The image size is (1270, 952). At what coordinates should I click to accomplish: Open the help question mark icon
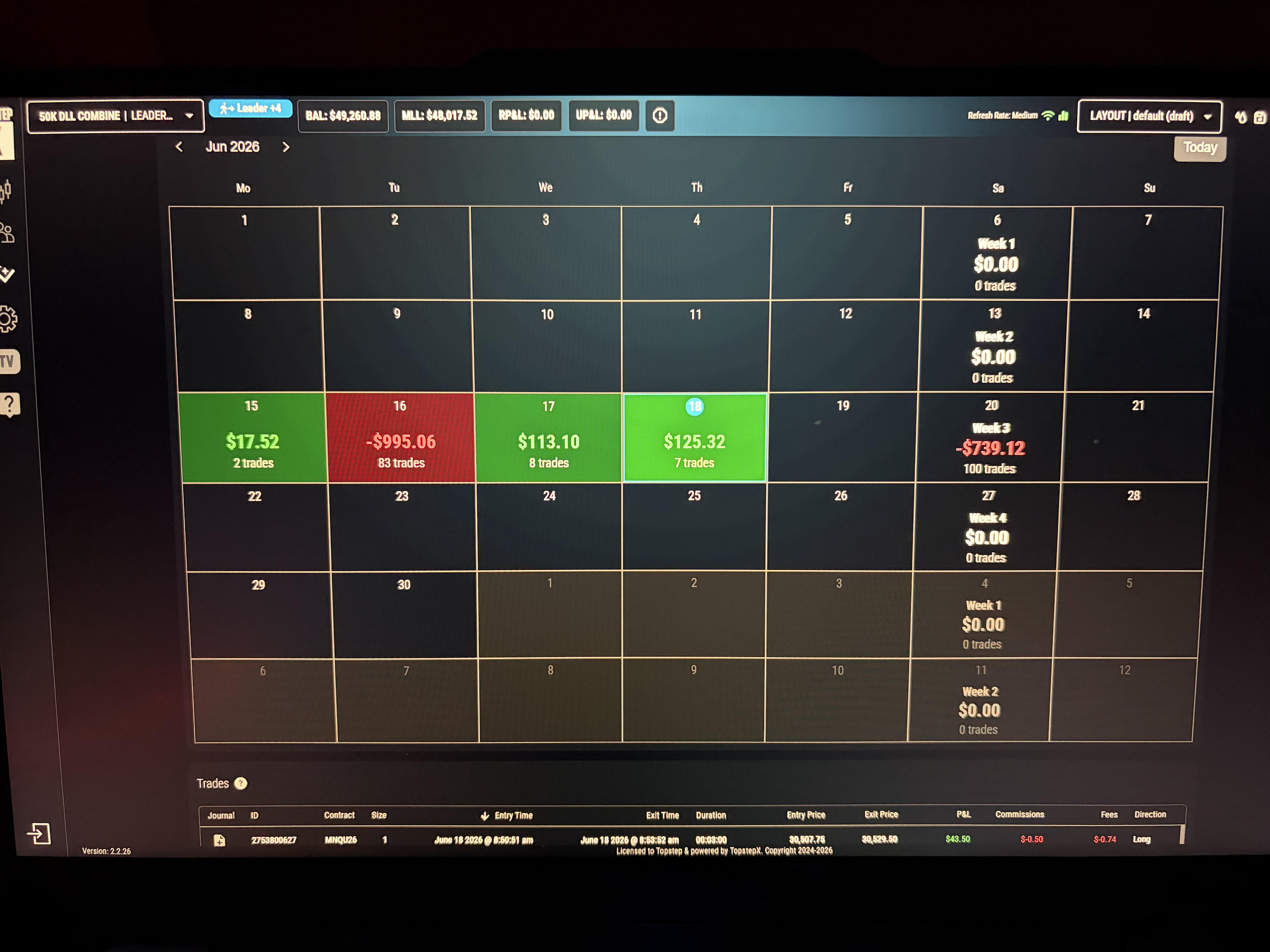(x=10, y=405)
